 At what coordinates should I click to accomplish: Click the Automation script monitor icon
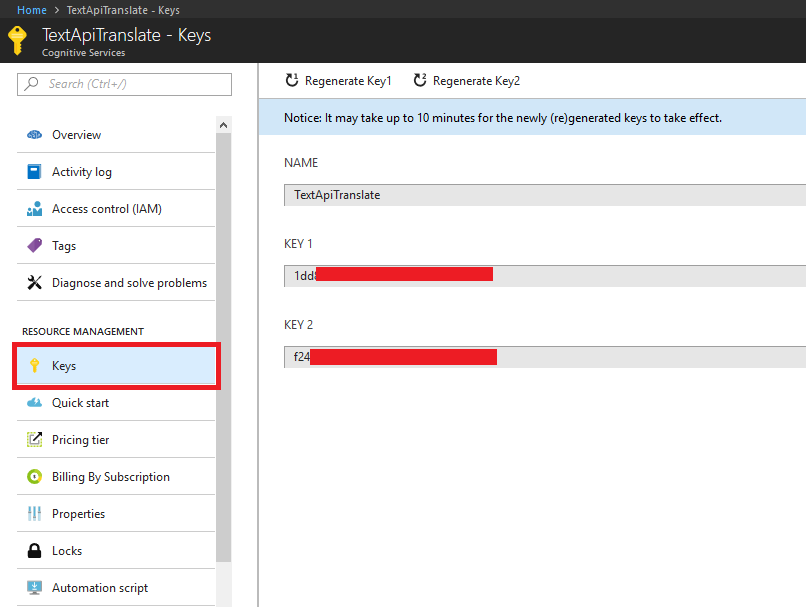[x=34, y=587]
